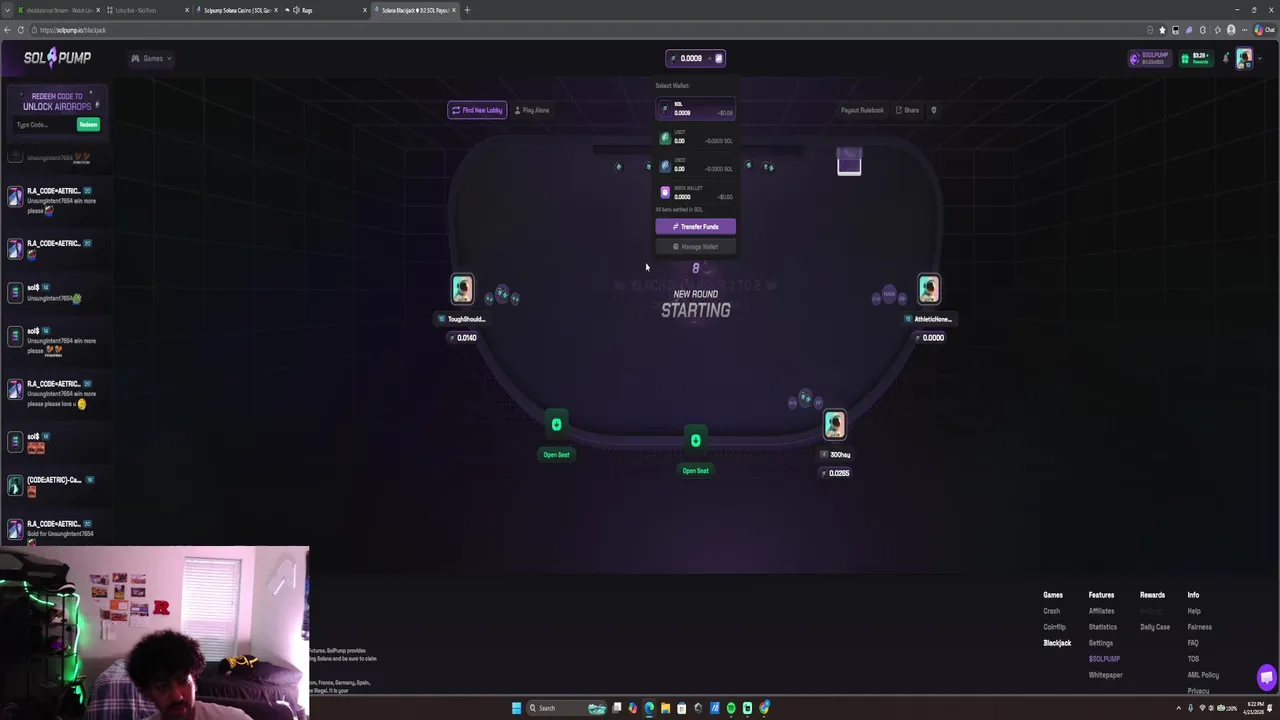This screenshot has width=1280, height=720.
Task: Switch to the Rugs browser tab
Action: pos(323,10)
